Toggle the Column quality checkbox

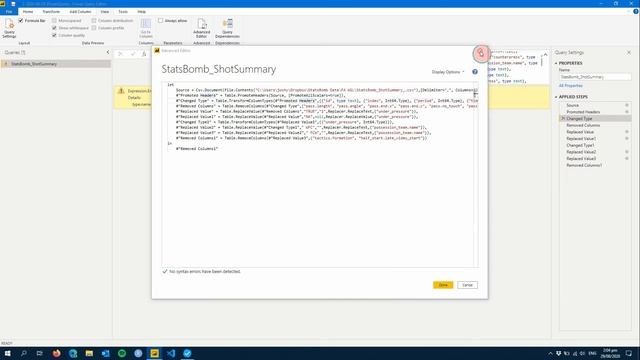click(54, 35)
